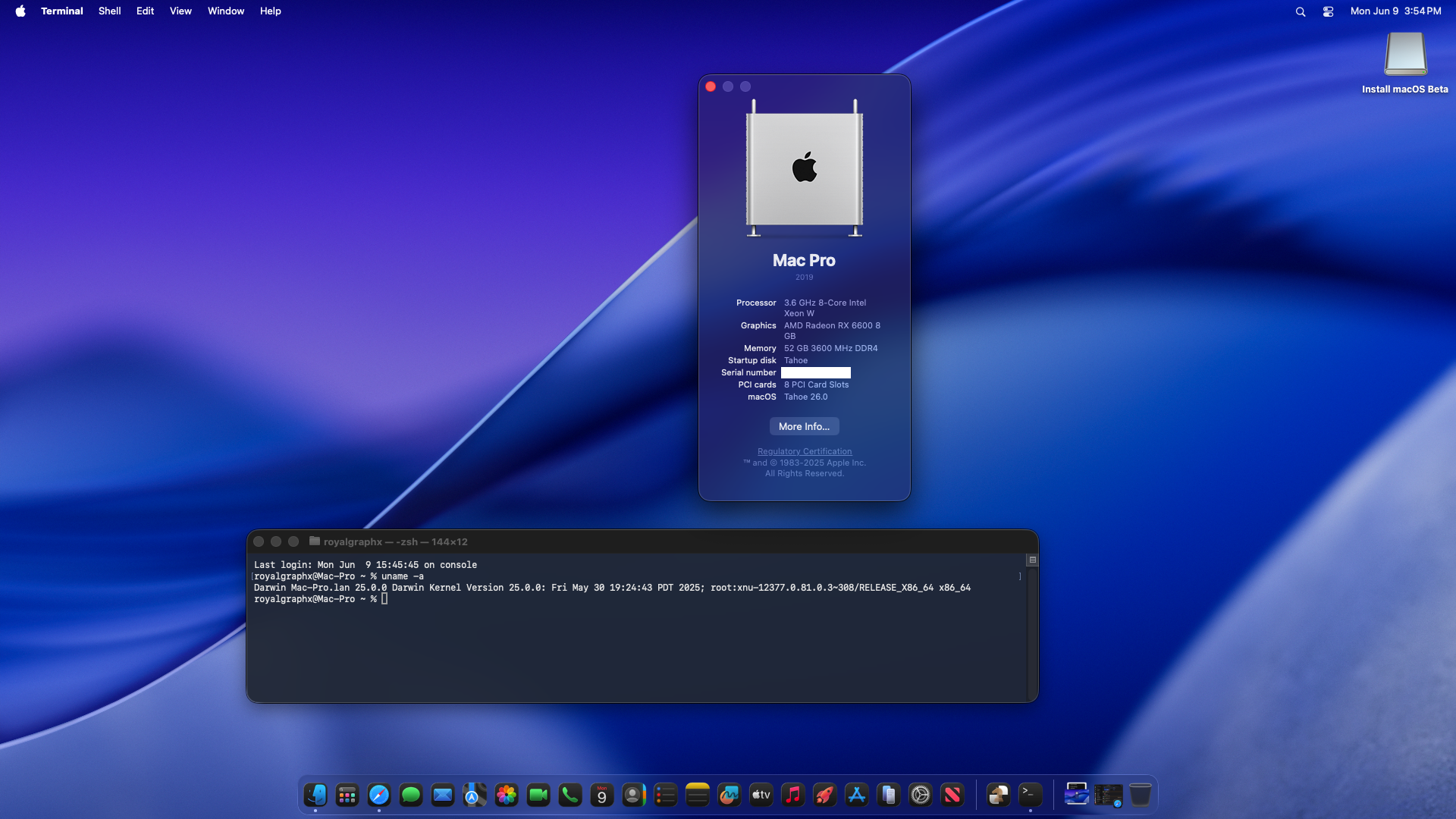Close the About This Mac window
Viewport: 1456px width, 819px height.
coord(711,86)
